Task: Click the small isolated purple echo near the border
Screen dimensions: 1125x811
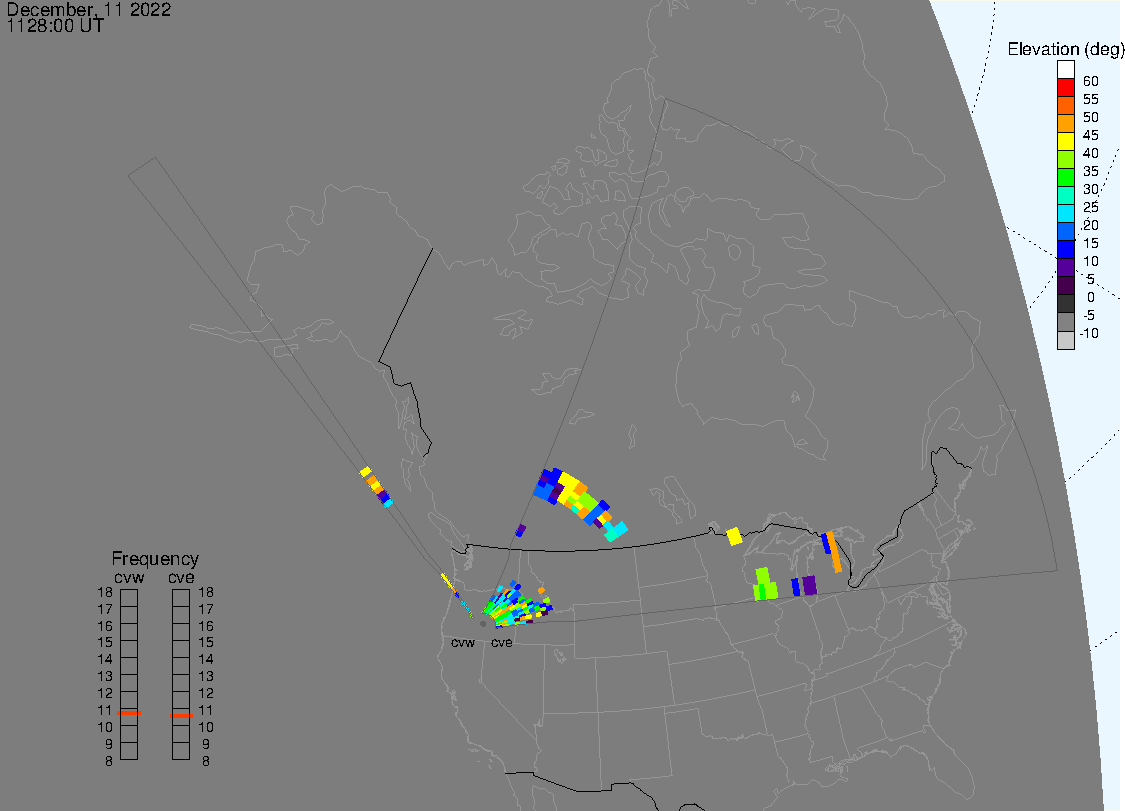Action: click(x=520, y=530)
